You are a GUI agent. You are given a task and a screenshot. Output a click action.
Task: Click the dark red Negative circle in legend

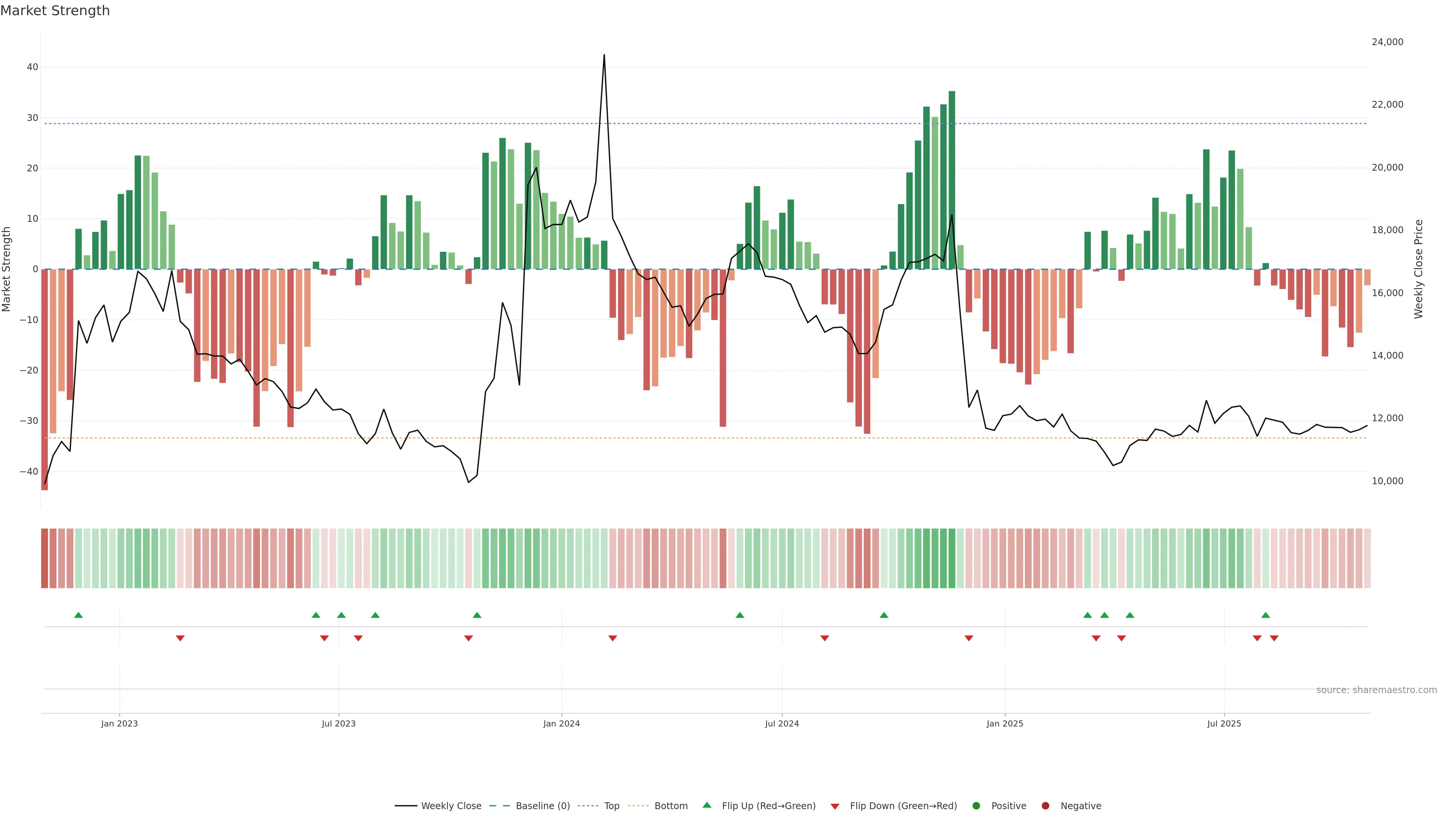1045,806
